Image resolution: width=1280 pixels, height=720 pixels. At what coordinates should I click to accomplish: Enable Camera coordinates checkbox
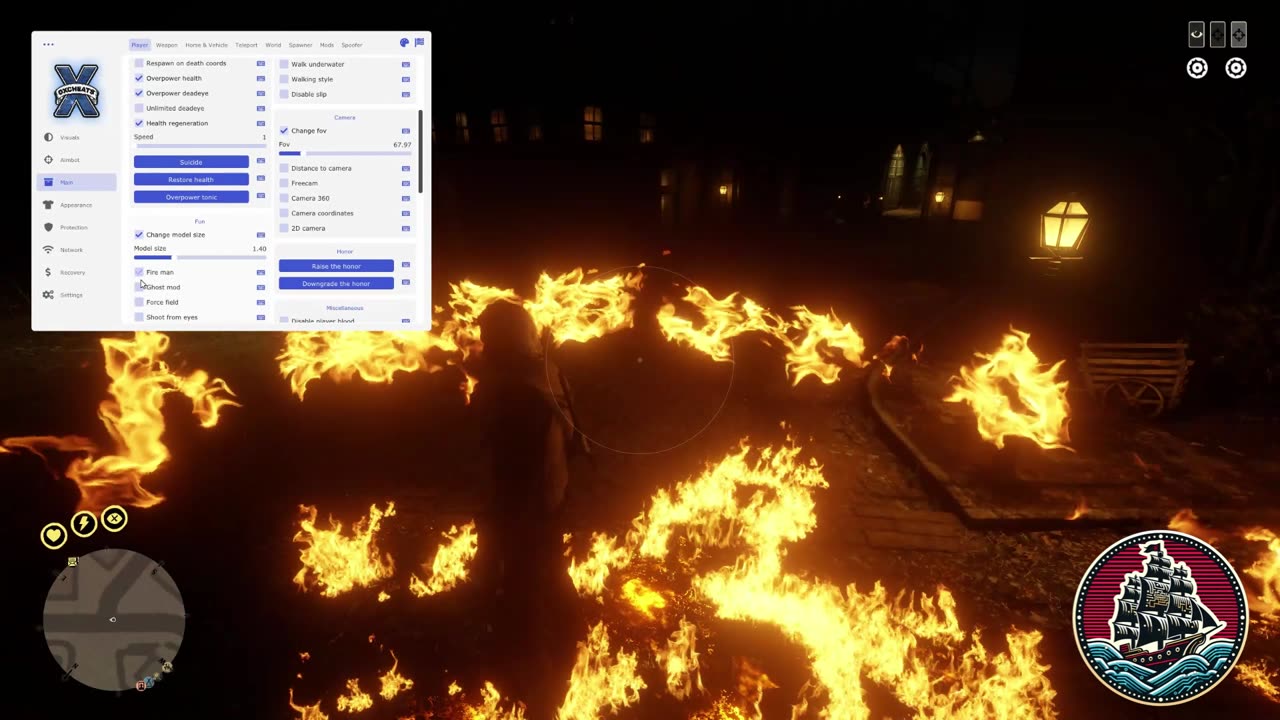click(x=284, y=213)
